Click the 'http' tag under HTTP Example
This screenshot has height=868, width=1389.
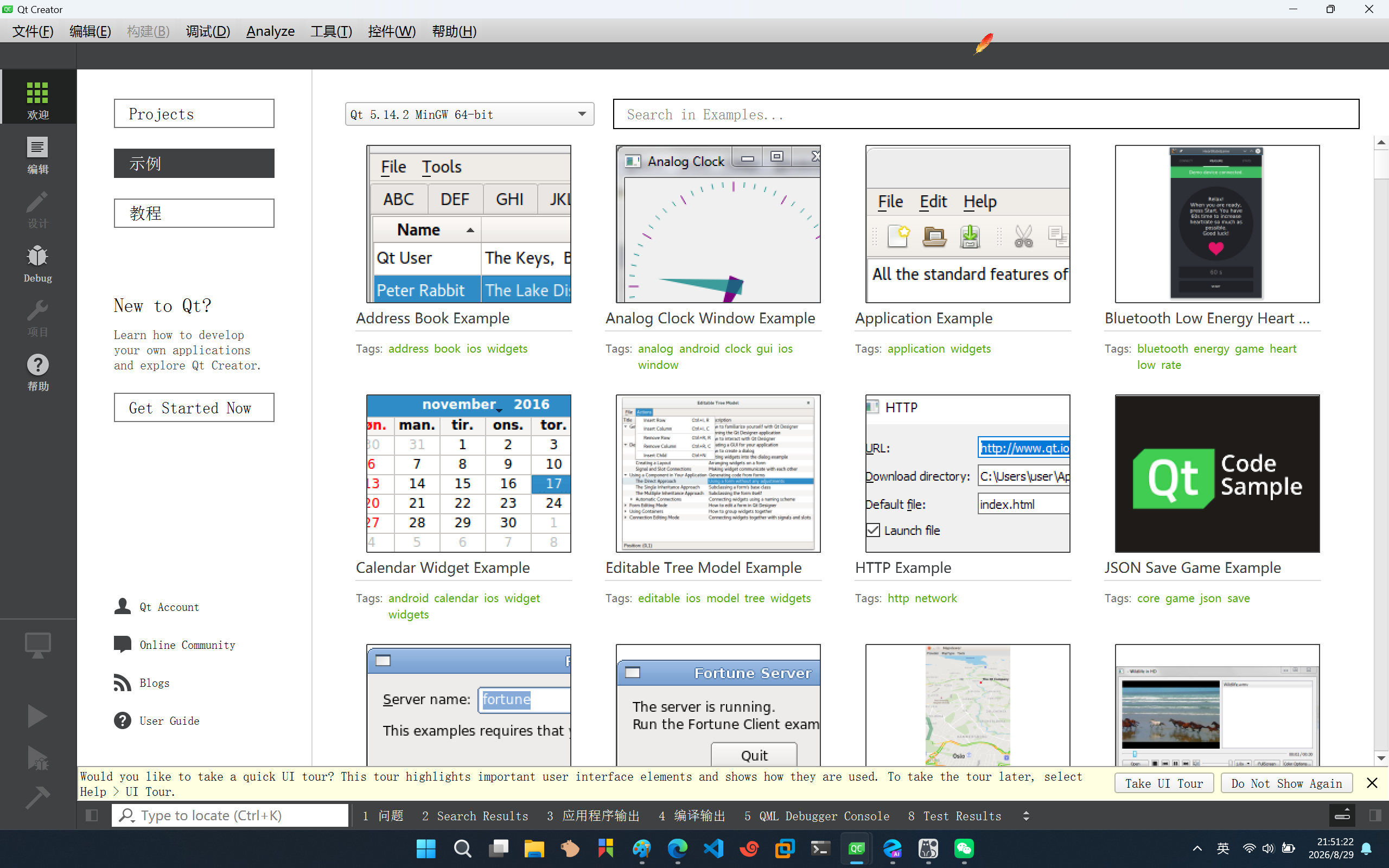tap(899, 598)
